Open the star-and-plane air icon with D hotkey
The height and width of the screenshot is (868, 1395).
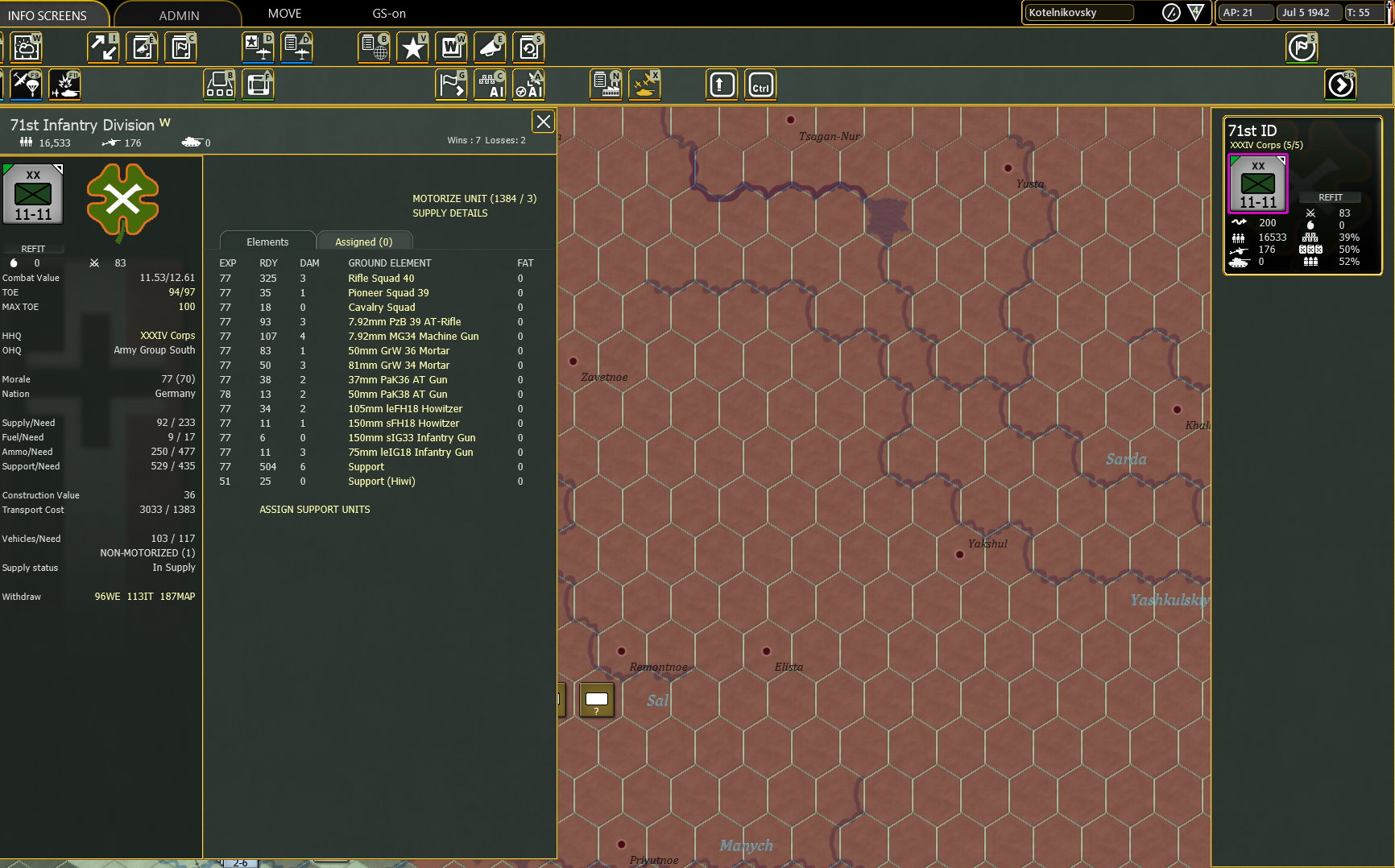(x=259, y=48)
